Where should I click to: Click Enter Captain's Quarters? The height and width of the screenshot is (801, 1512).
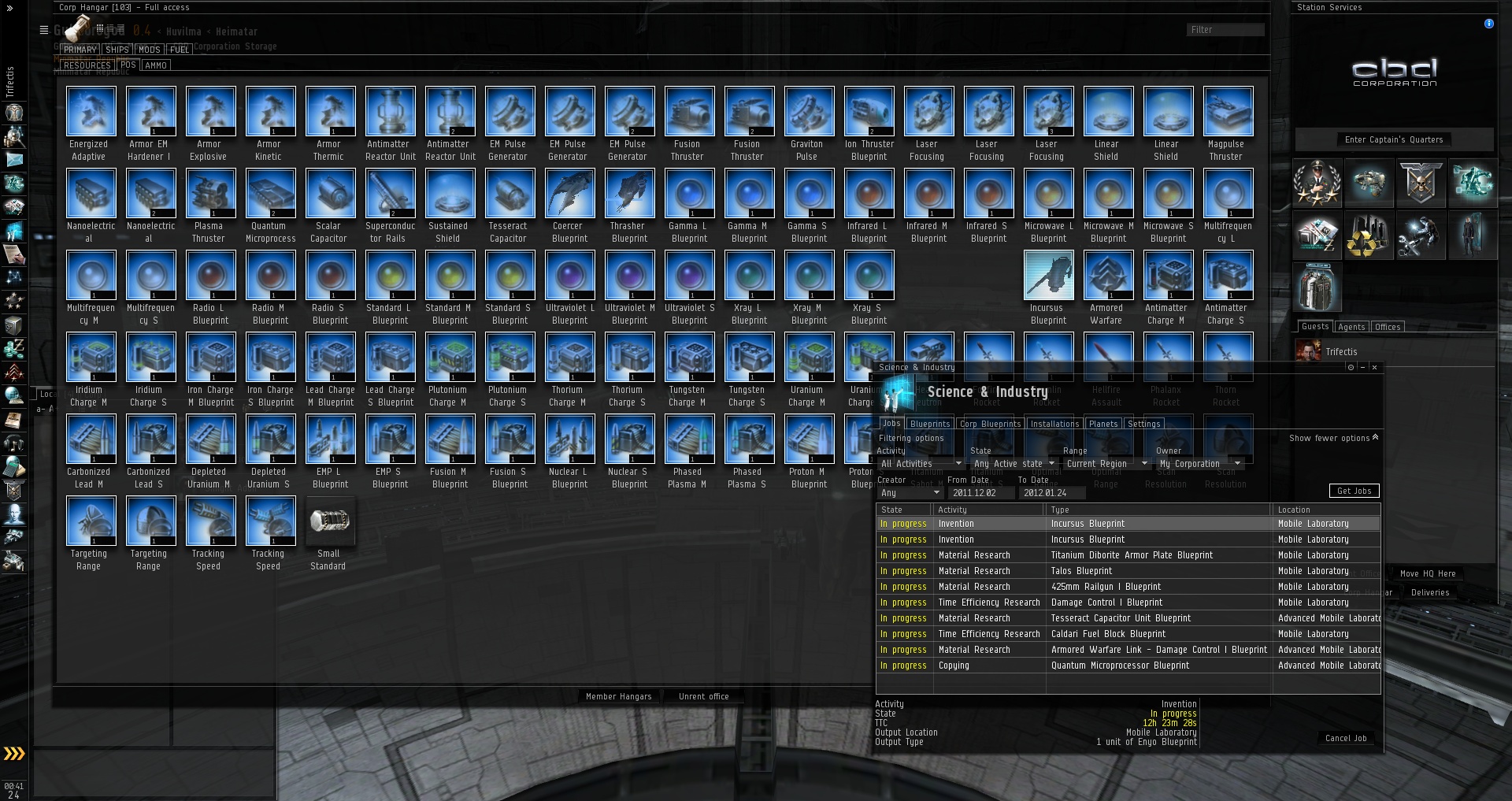coord(1394,139)
